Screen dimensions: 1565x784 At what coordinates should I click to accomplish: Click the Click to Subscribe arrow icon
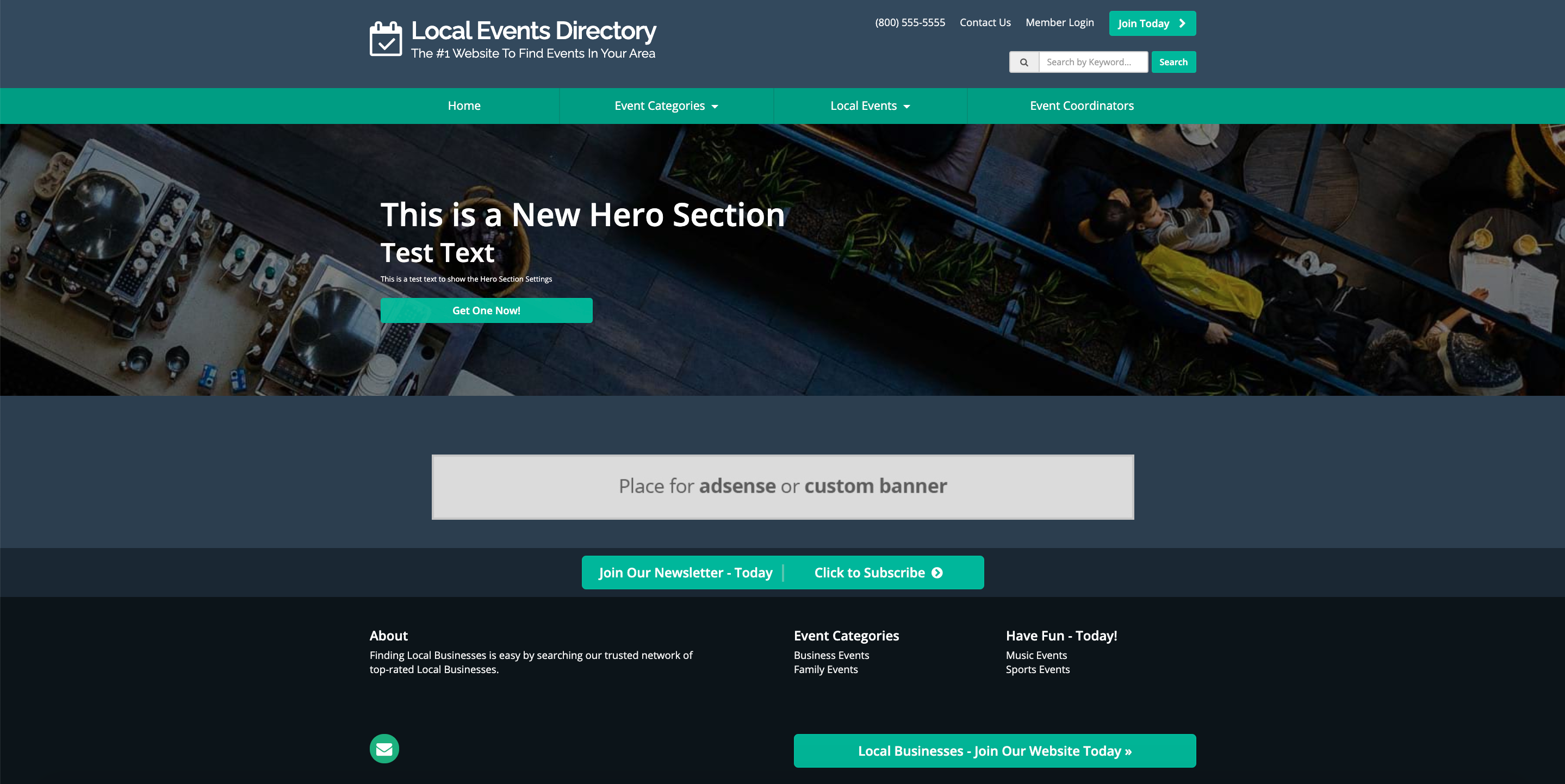[x=937, y=573]
